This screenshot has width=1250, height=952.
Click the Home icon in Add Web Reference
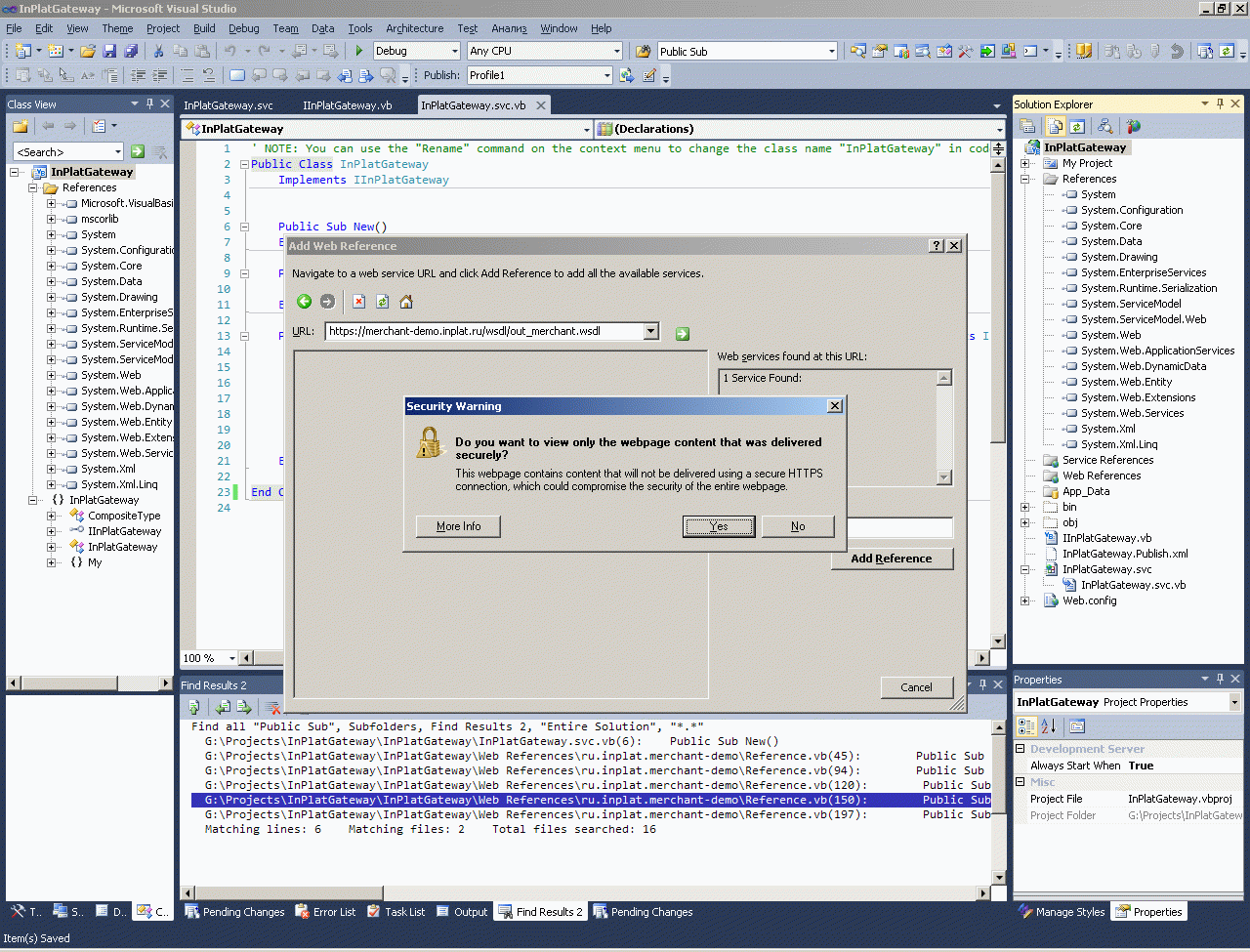tap(406, 302)
